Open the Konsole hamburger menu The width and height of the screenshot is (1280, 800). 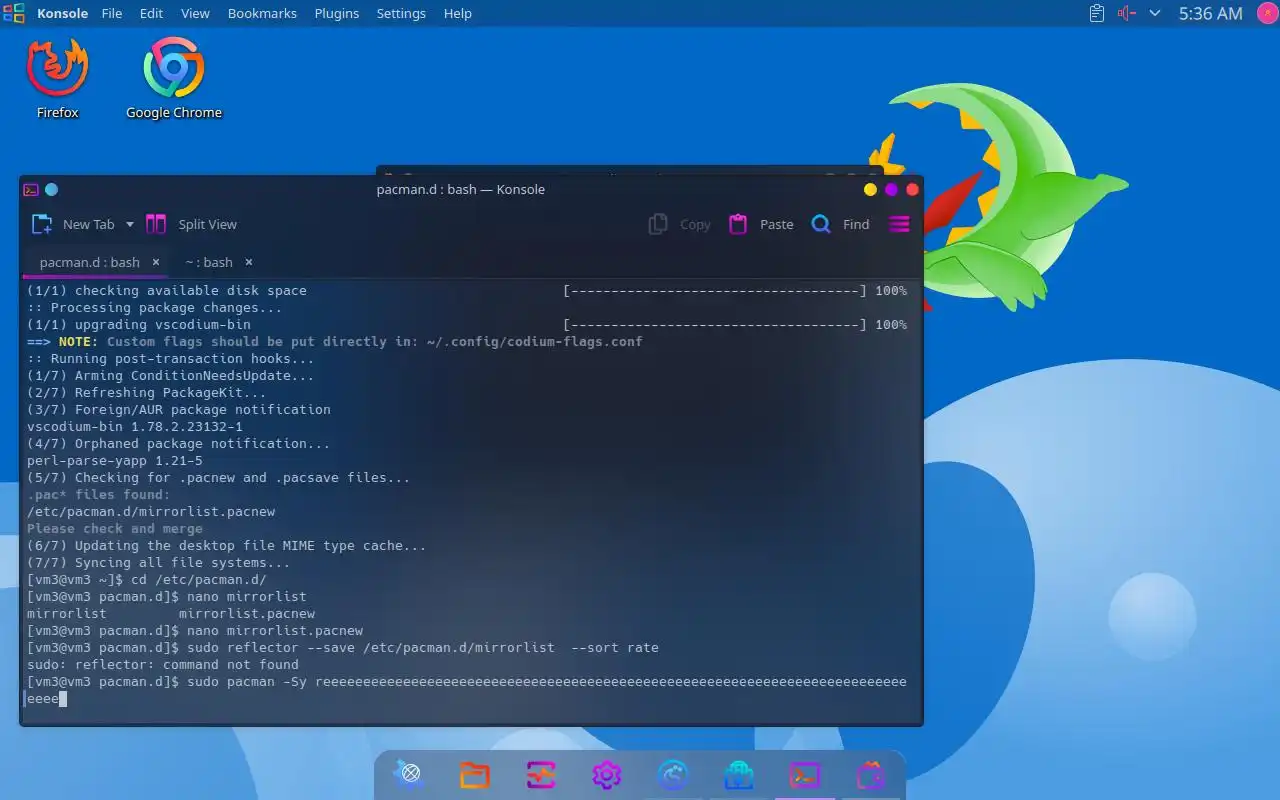[x=899, y=224]
